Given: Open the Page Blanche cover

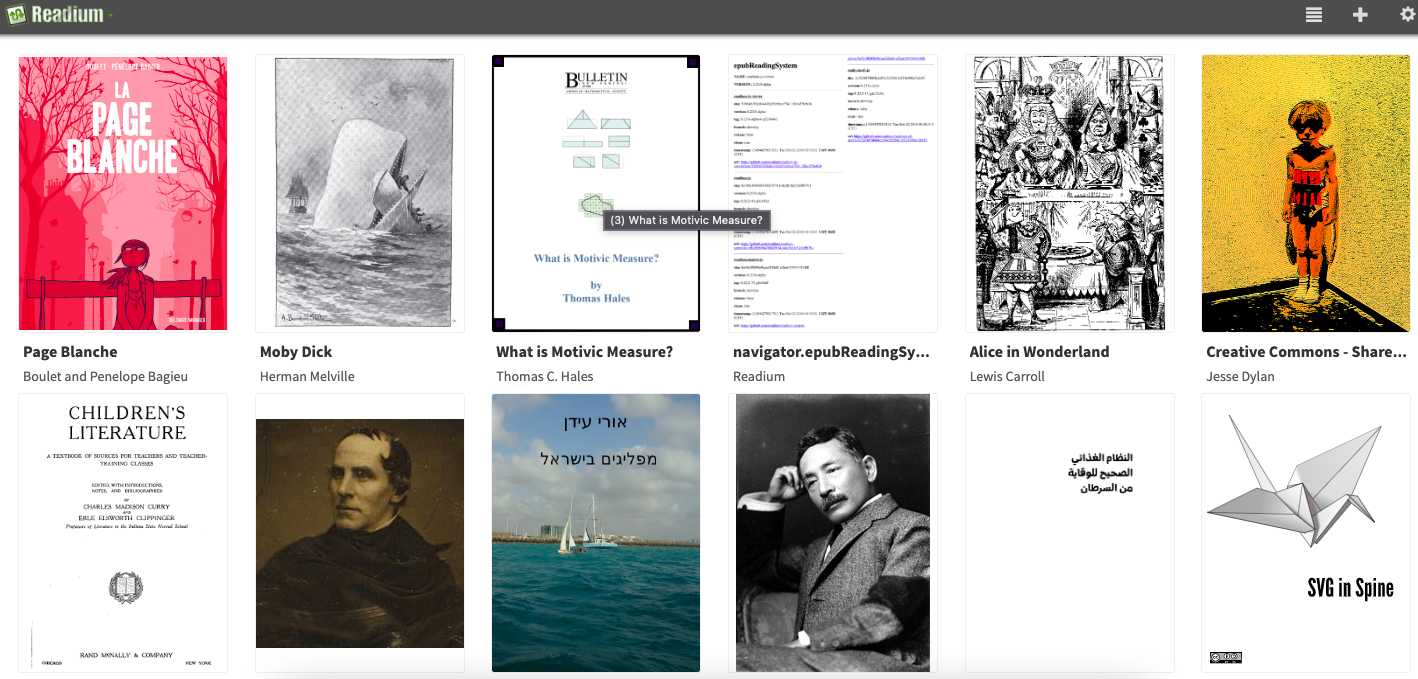Looking at the screenshot, I should click(x=123, y=193).
